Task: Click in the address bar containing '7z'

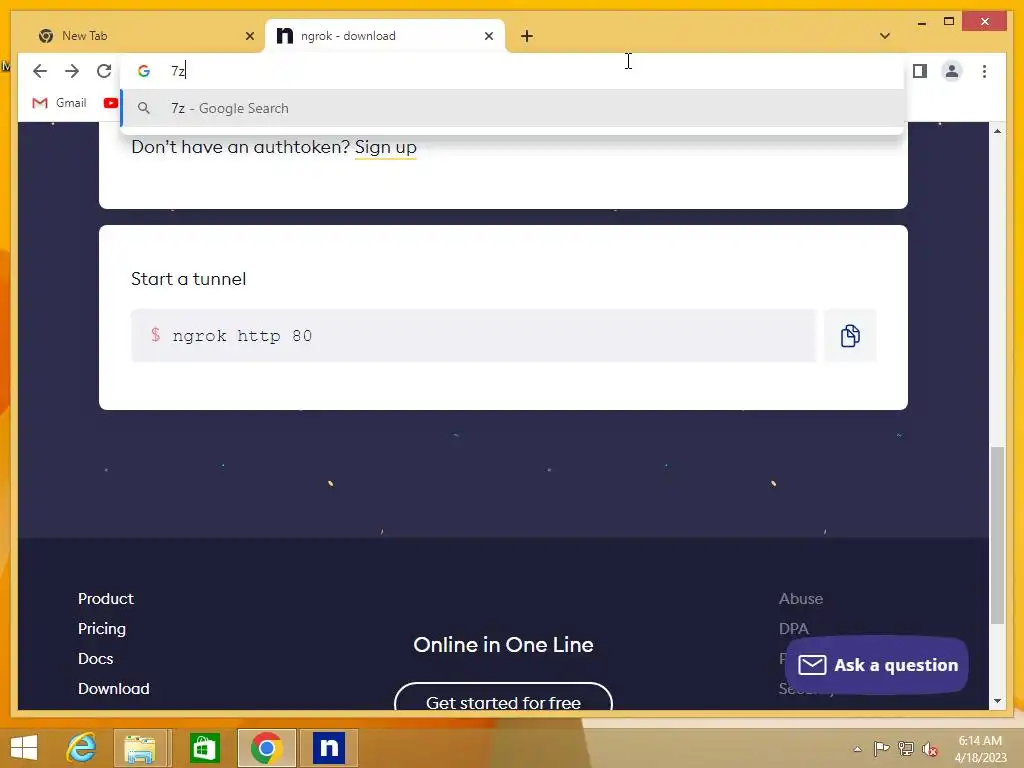Action: coord(513,71)
